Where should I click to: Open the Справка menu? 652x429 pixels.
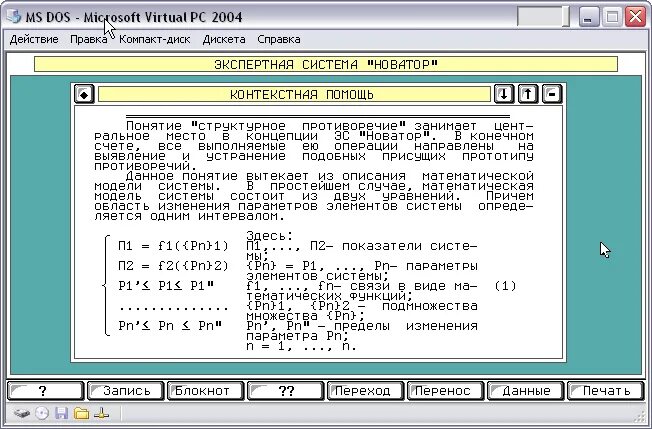(x=279, y=39)
